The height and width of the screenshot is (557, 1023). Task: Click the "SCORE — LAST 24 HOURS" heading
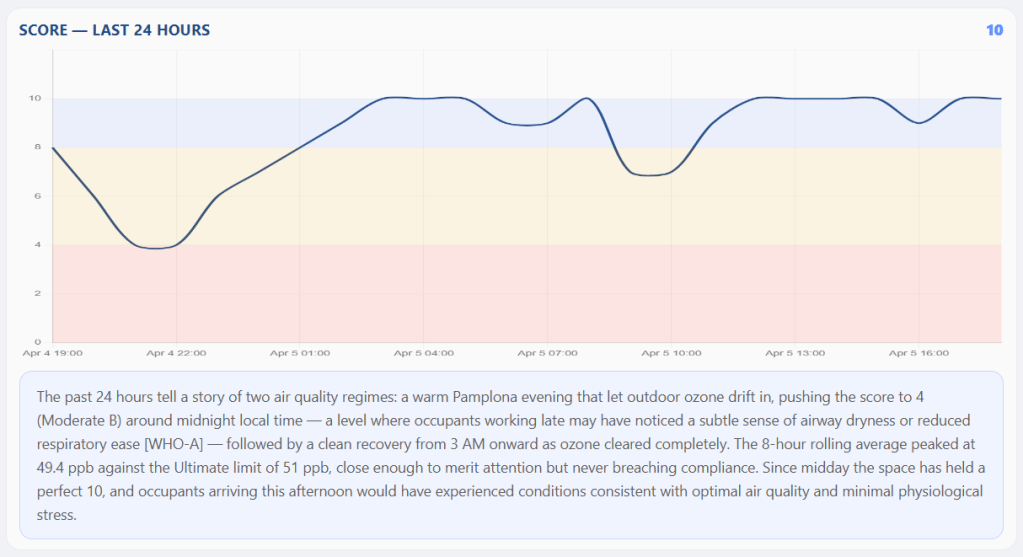point(114,30)
